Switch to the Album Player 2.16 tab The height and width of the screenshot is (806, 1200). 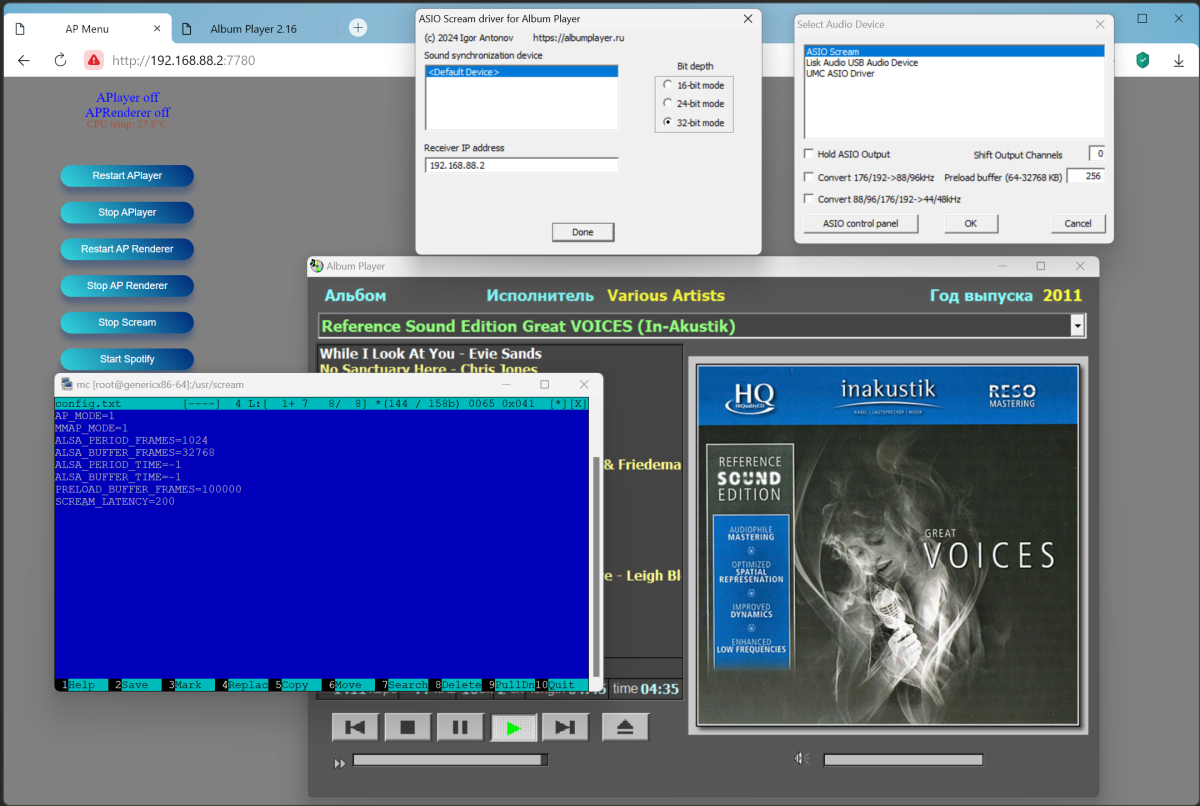point(253,29)
